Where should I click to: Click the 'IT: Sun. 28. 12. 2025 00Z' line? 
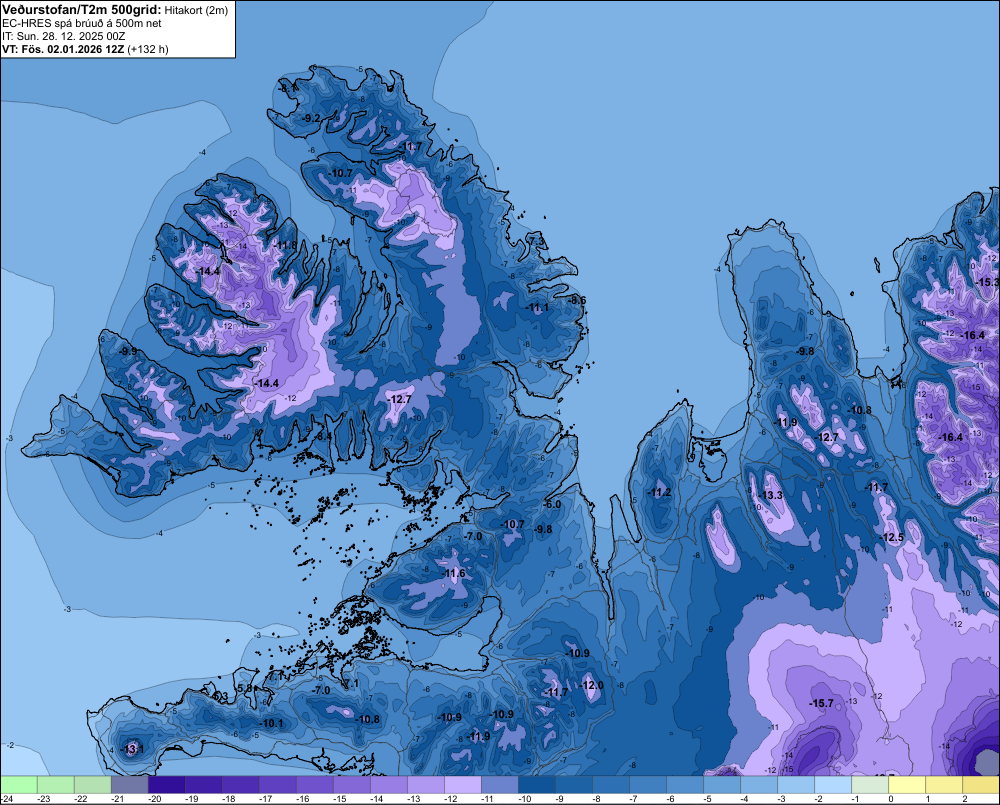click(x=64, y=36)
